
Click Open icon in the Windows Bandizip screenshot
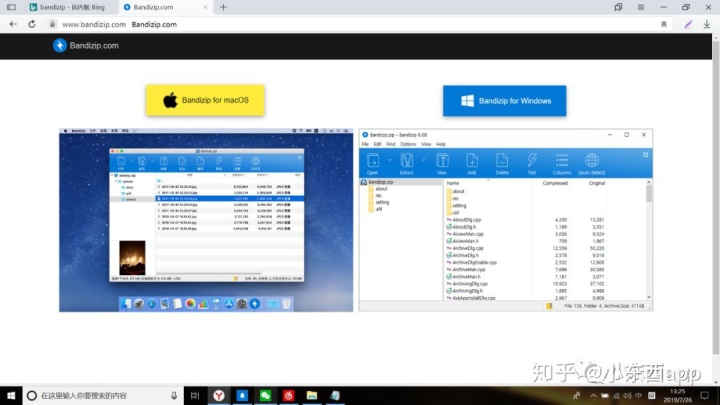(x=372, y=164)
